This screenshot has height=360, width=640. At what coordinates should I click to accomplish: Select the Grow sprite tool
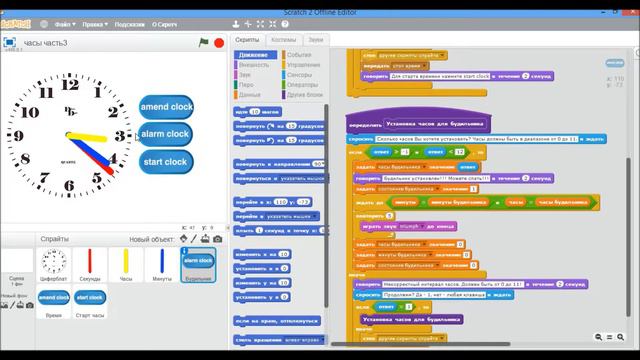click(x=260, y=24)
